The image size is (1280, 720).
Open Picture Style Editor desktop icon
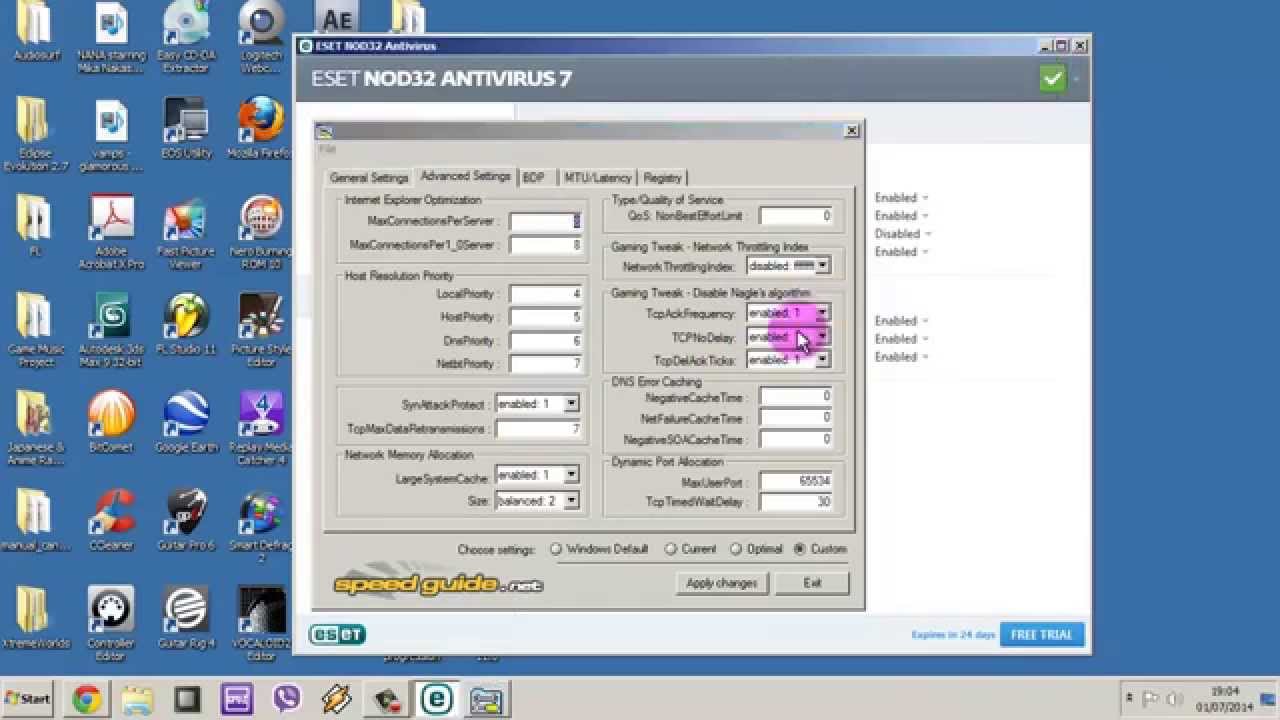[x=260, y=330]
